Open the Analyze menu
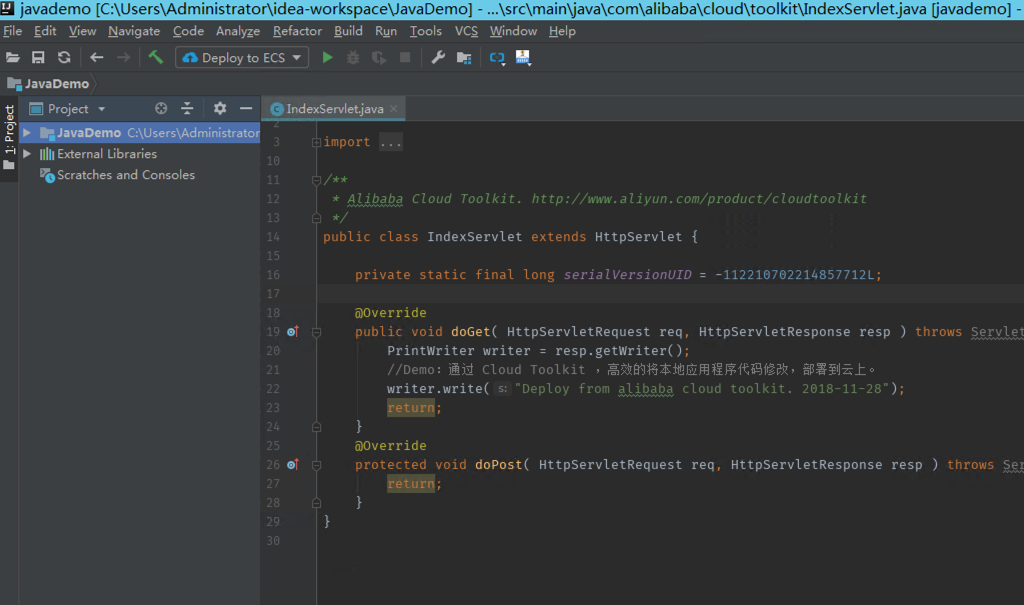This screenshot has height=605, width=1024. tap(238, 31)
